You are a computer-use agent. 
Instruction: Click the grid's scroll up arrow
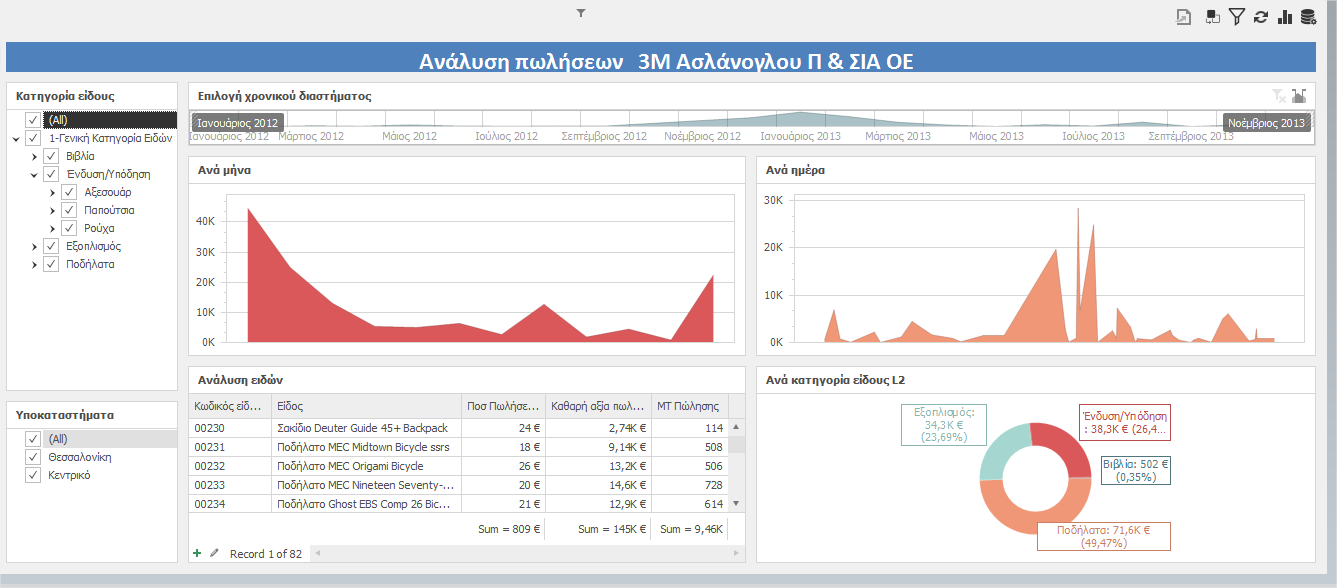pos(737,427)
